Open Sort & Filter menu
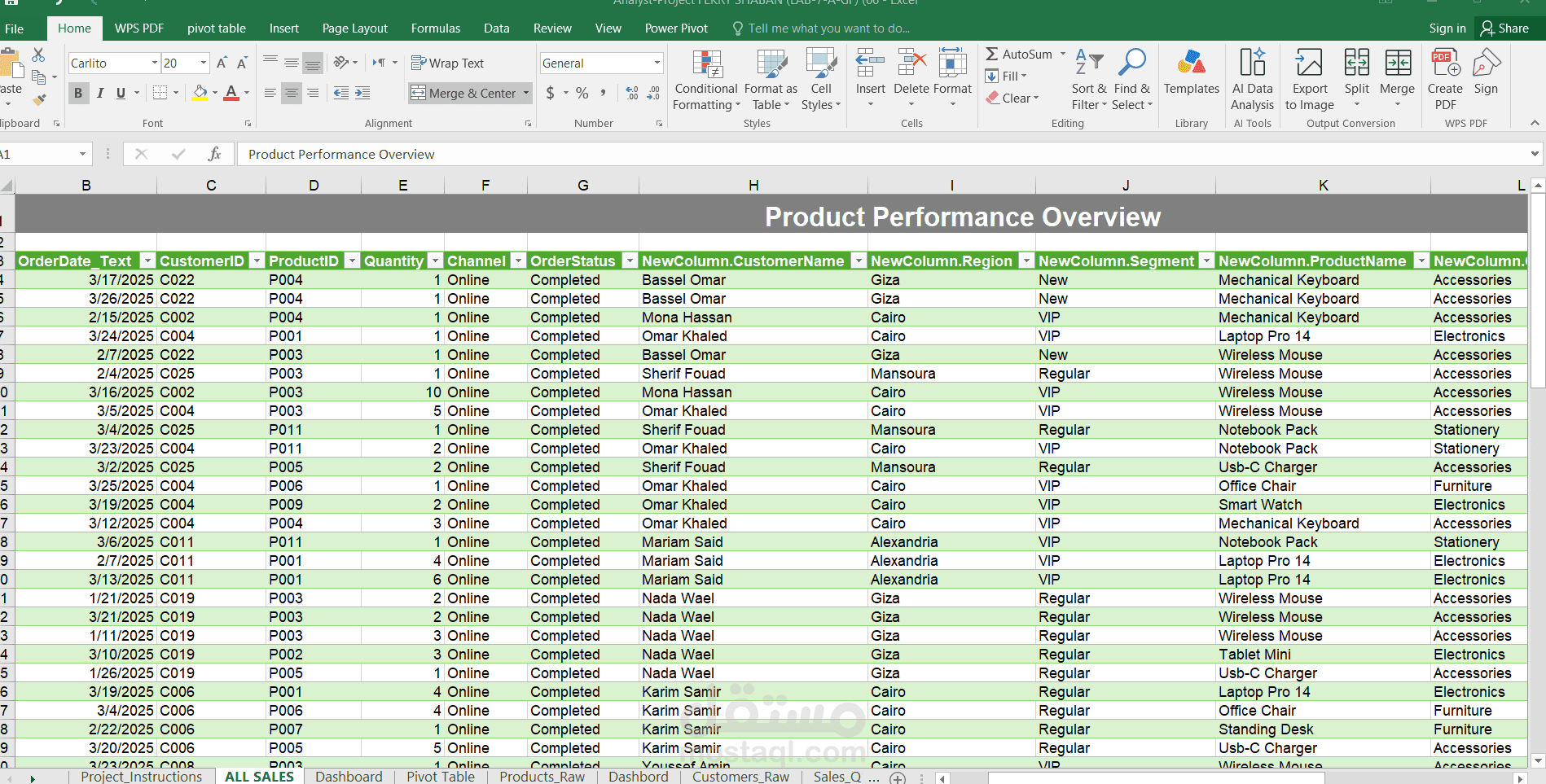The image size is (1546, 784). [1089, 80]
